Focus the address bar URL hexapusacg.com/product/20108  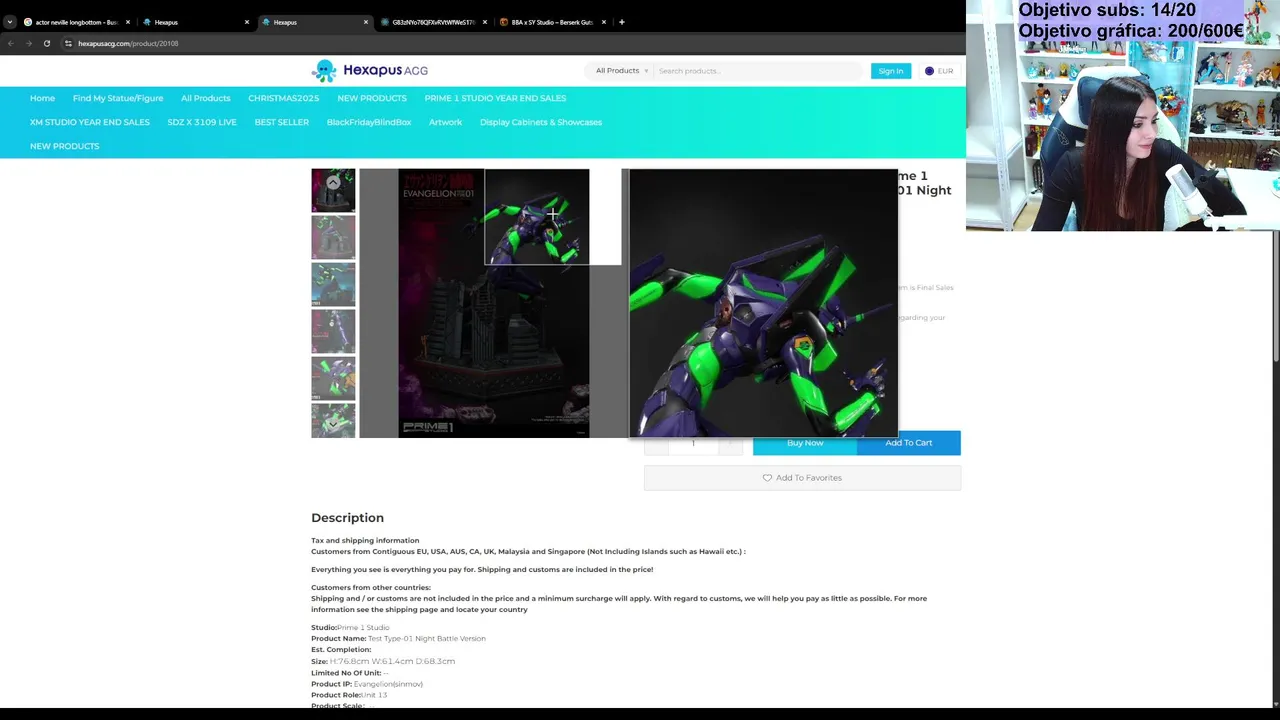coord(128,43)
